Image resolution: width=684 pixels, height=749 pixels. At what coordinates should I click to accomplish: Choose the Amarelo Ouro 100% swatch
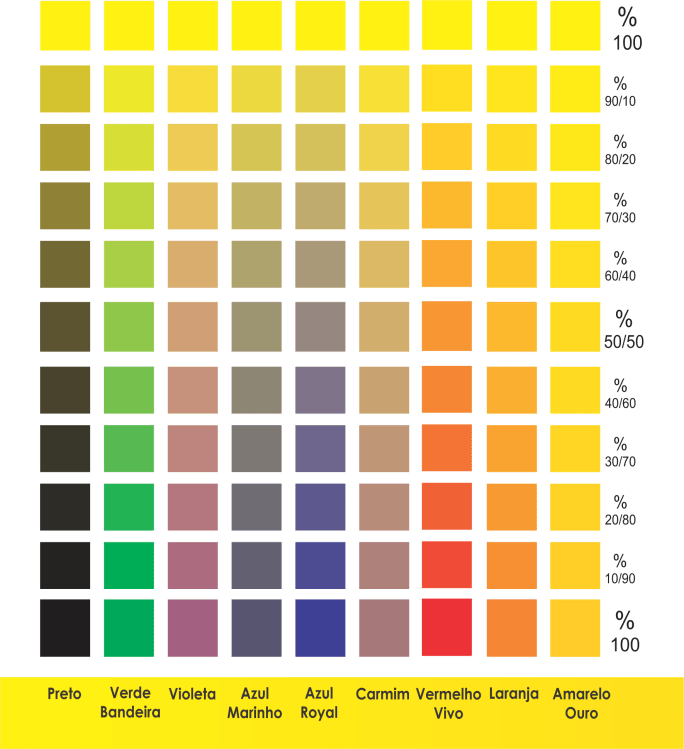click(x=575, y=628)
